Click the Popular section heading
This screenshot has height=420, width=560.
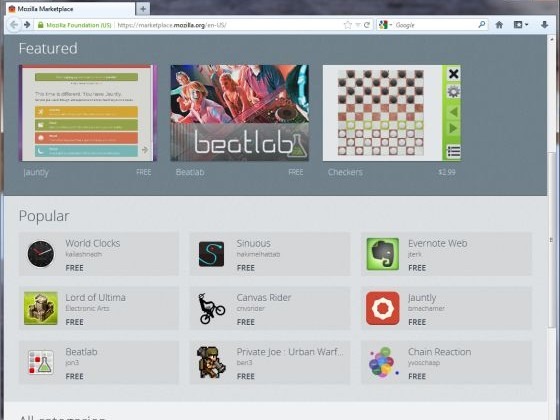pyautogui.click(x=44, y=216)
